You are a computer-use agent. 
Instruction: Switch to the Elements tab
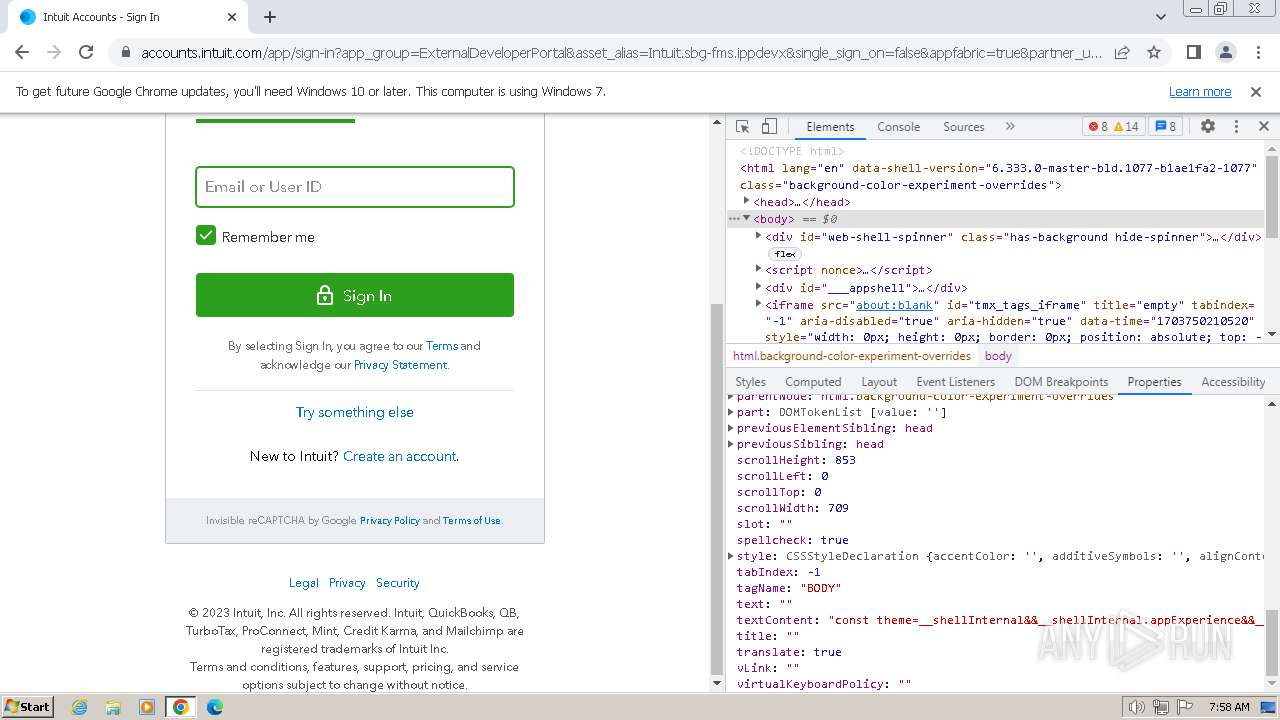(830, 127)
